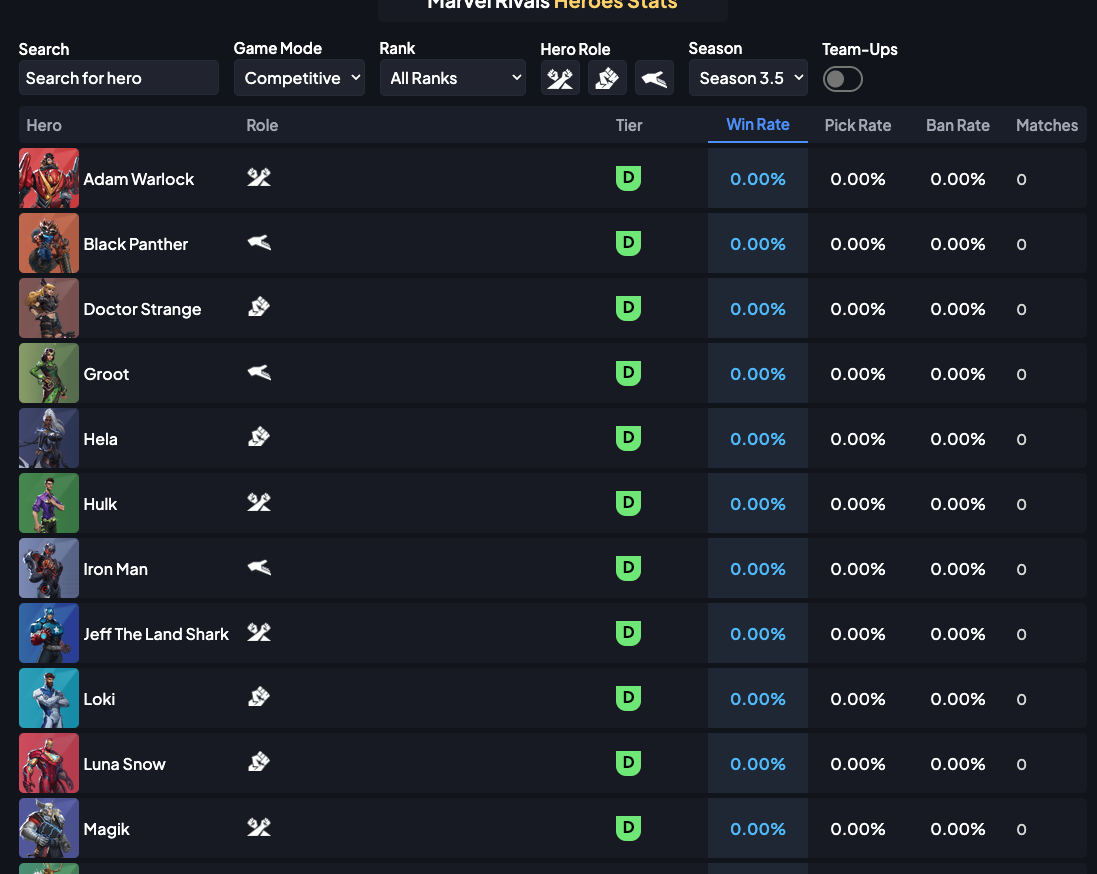
Task: Toggle the Team-Ups switch
Action: point(842,78)
